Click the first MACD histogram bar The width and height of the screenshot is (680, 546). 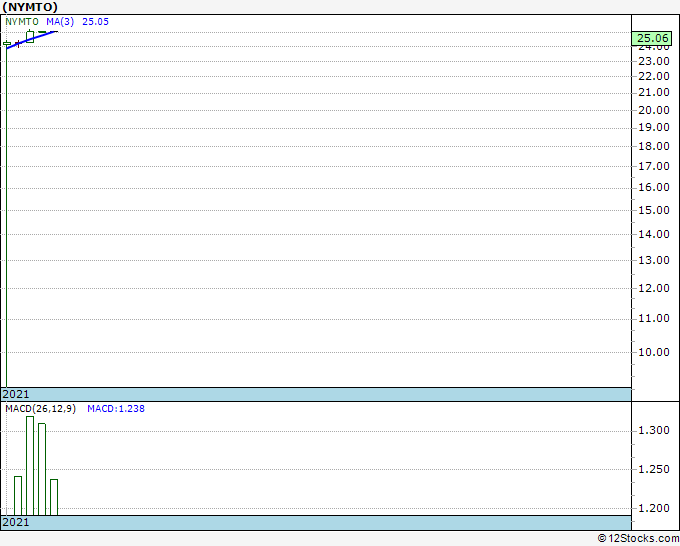pos(18,496)
